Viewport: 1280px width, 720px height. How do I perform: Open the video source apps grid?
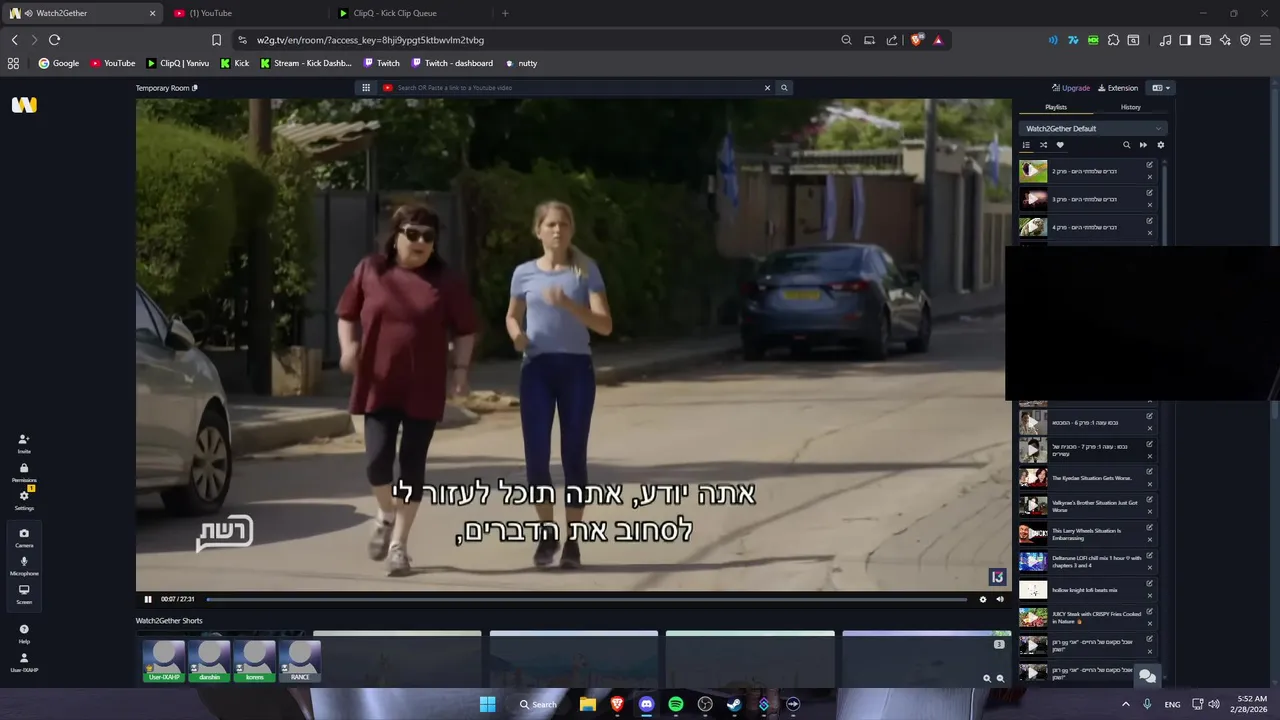366,88
